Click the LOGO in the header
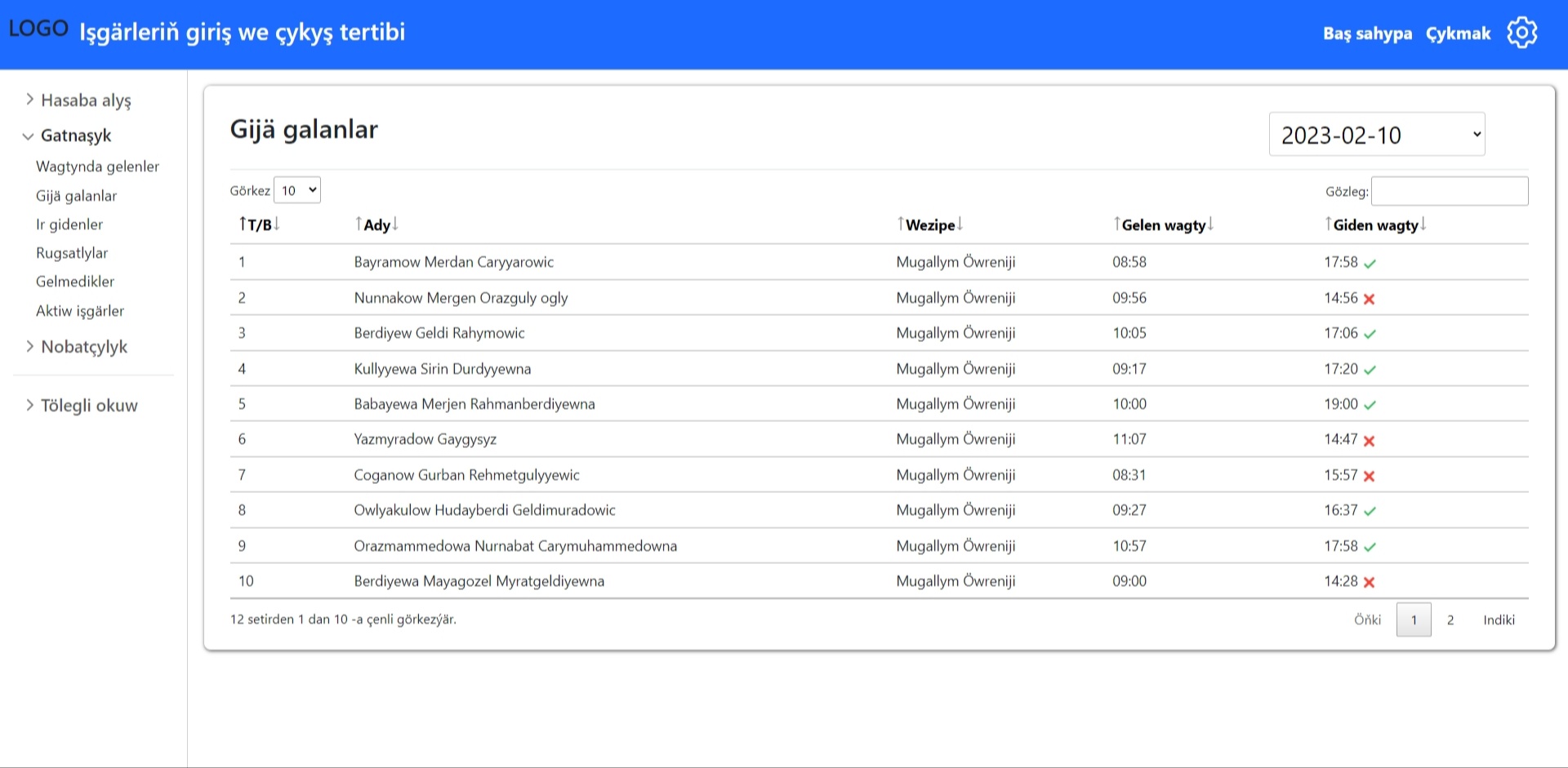This screenshot has height=768, width=1568. pos(38,29)
